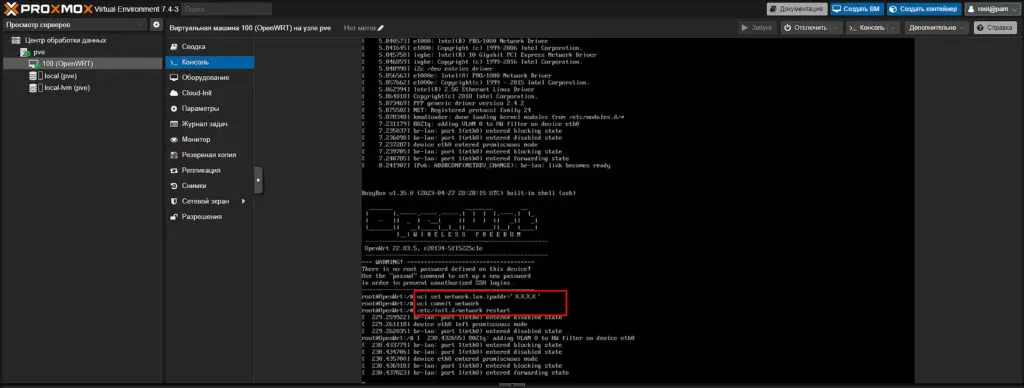This screenshot has height=388, width=1024.
Task: Click the Консоль terminal prompt icon
Action: point(174,63)
